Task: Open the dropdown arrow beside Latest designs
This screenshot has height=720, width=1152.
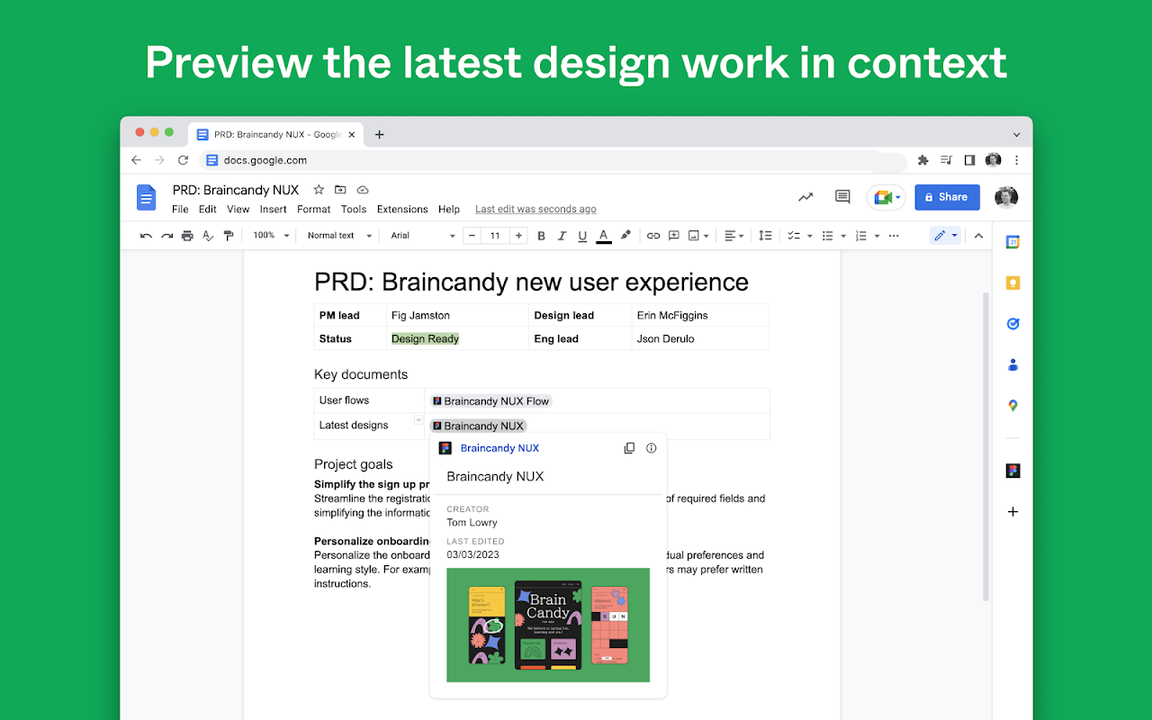Action: (x=418, y=420)
